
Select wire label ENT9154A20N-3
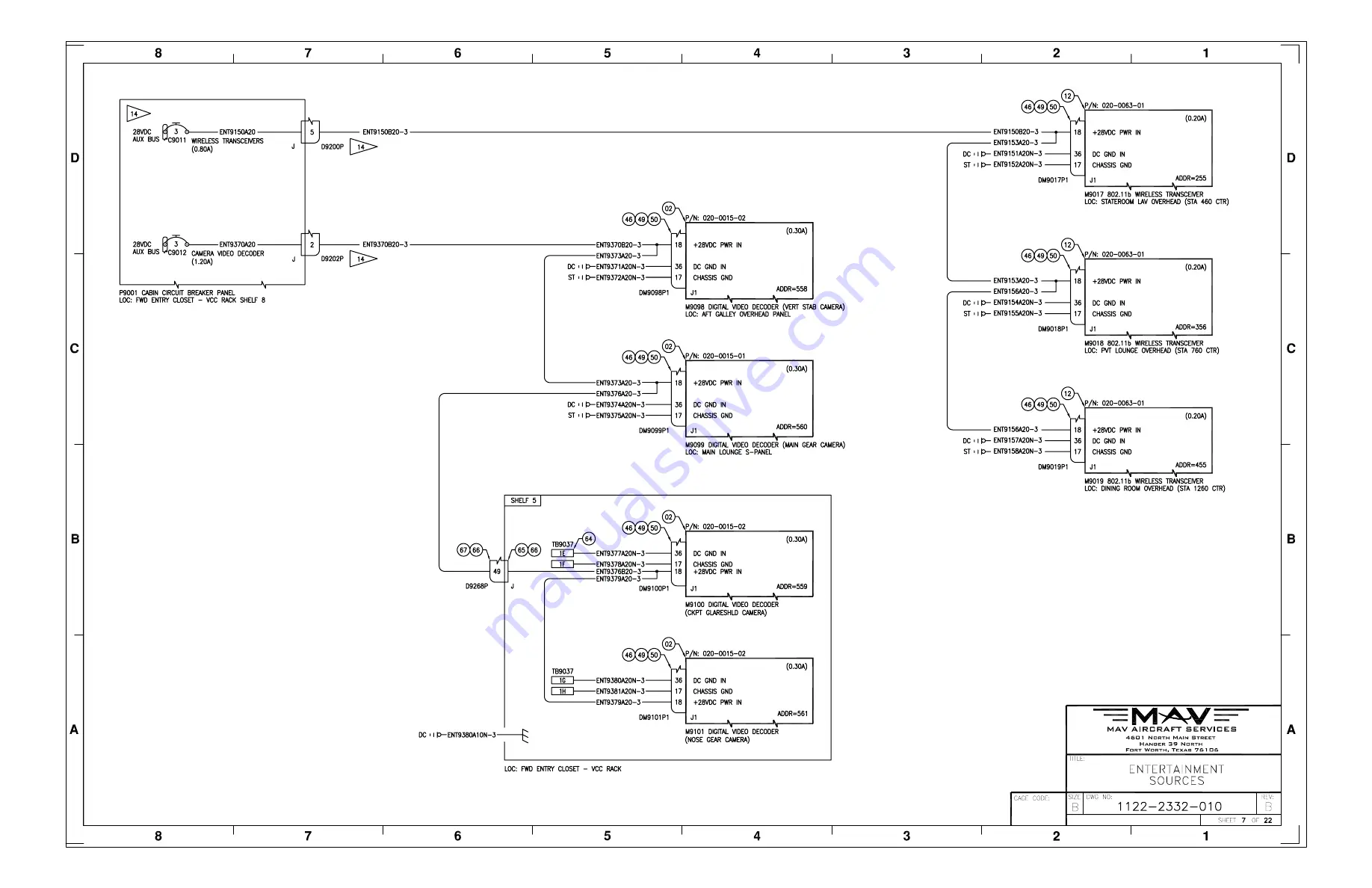coord(1017,303)
